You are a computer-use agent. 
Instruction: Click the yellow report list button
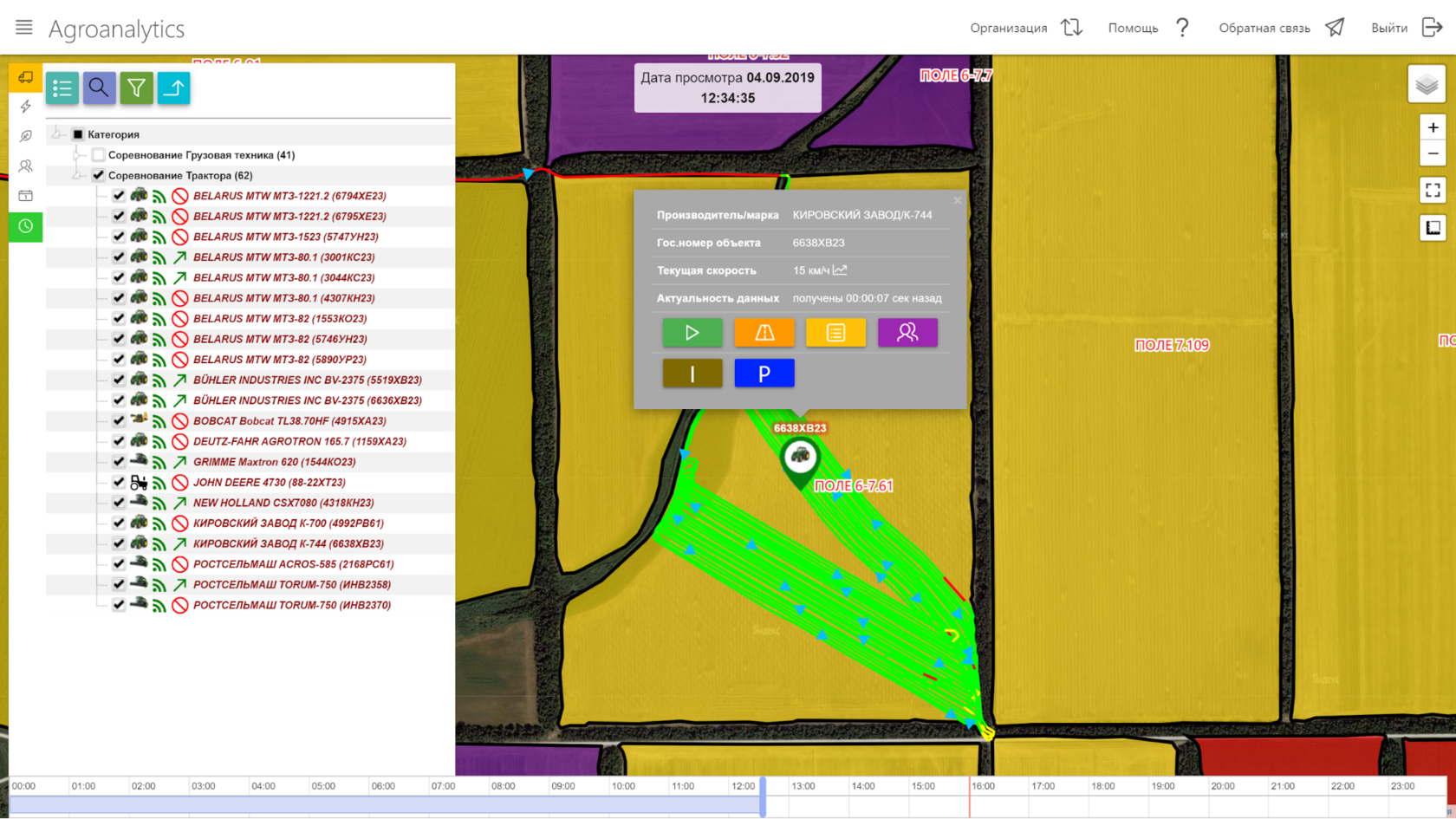(x=835, y=333)
